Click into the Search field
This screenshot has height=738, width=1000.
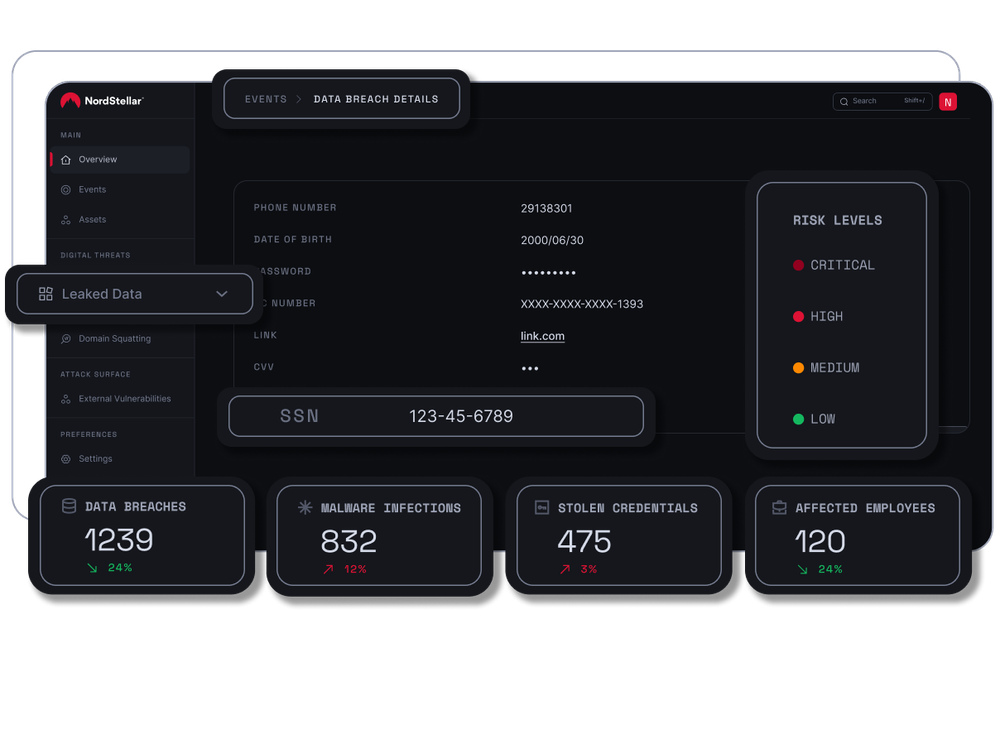point(875,101)
